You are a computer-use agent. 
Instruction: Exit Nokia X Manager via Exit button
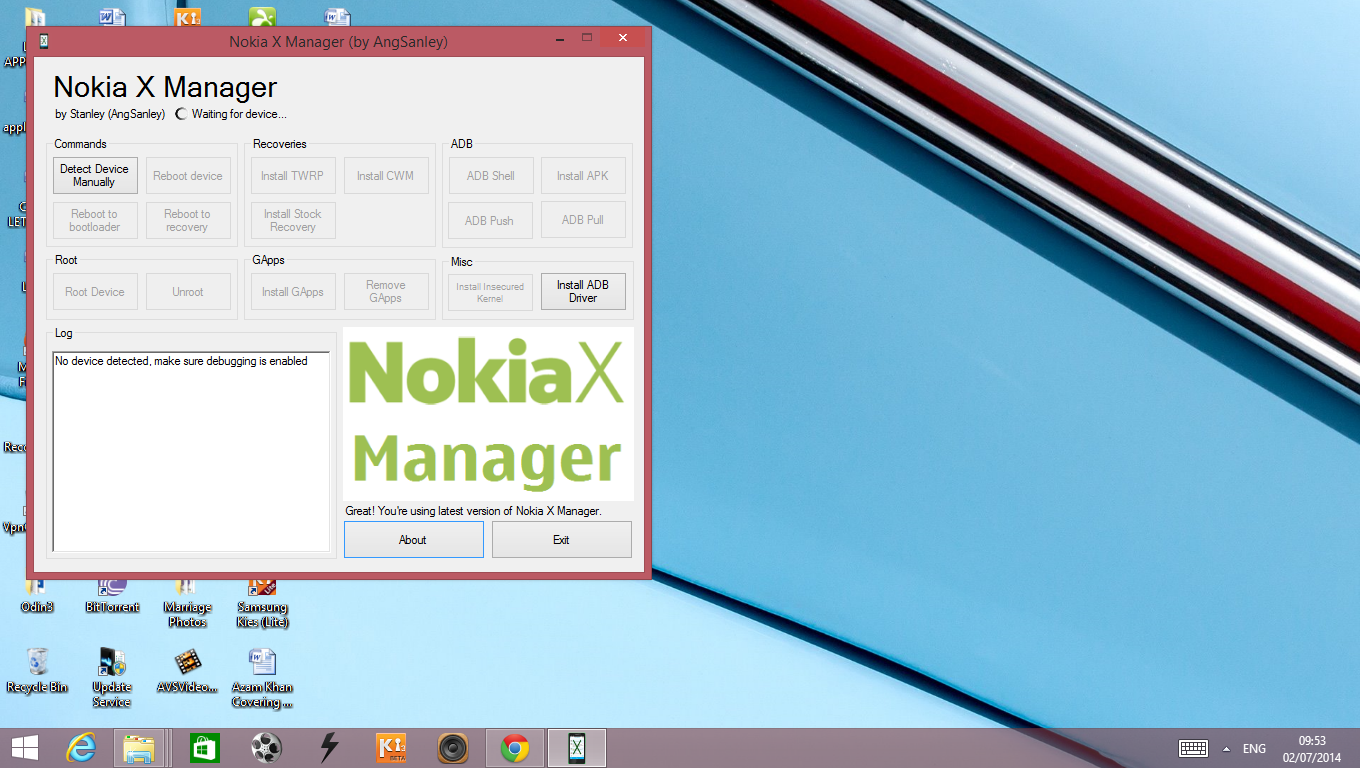click(x=561, y=539)
